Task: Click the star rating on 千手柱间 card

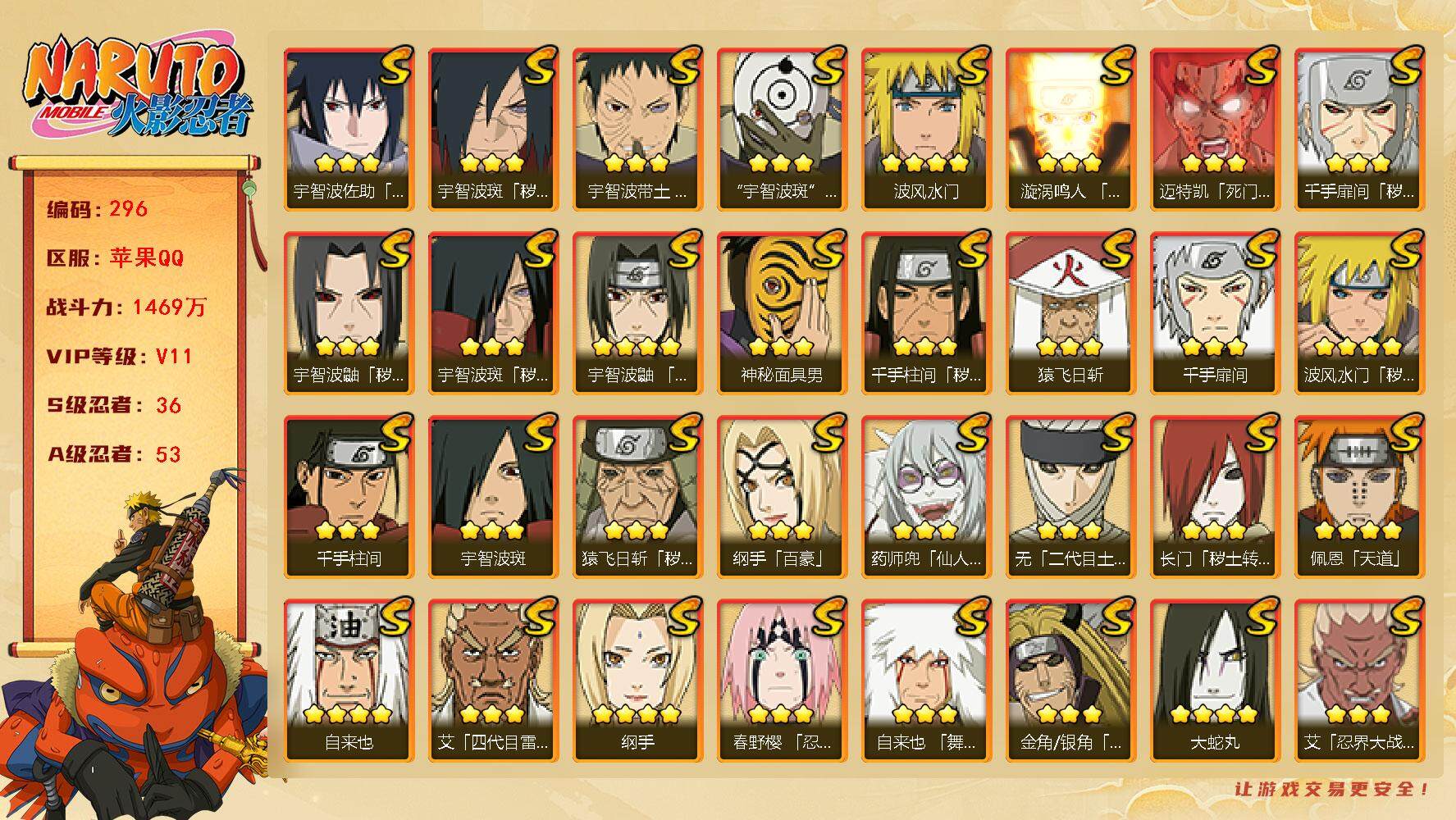Action: click(349, 530)
